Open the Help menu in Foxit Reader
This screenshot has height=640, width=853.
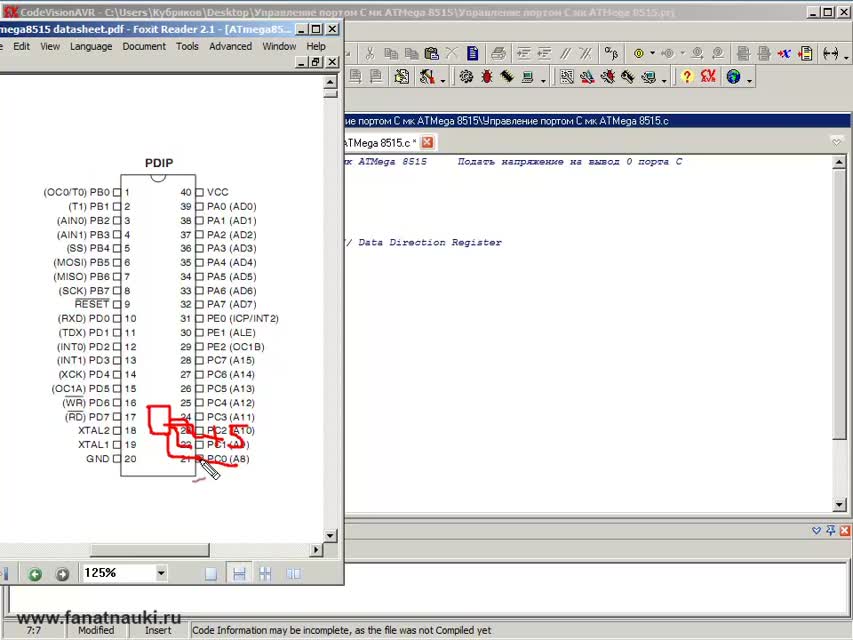316,46
